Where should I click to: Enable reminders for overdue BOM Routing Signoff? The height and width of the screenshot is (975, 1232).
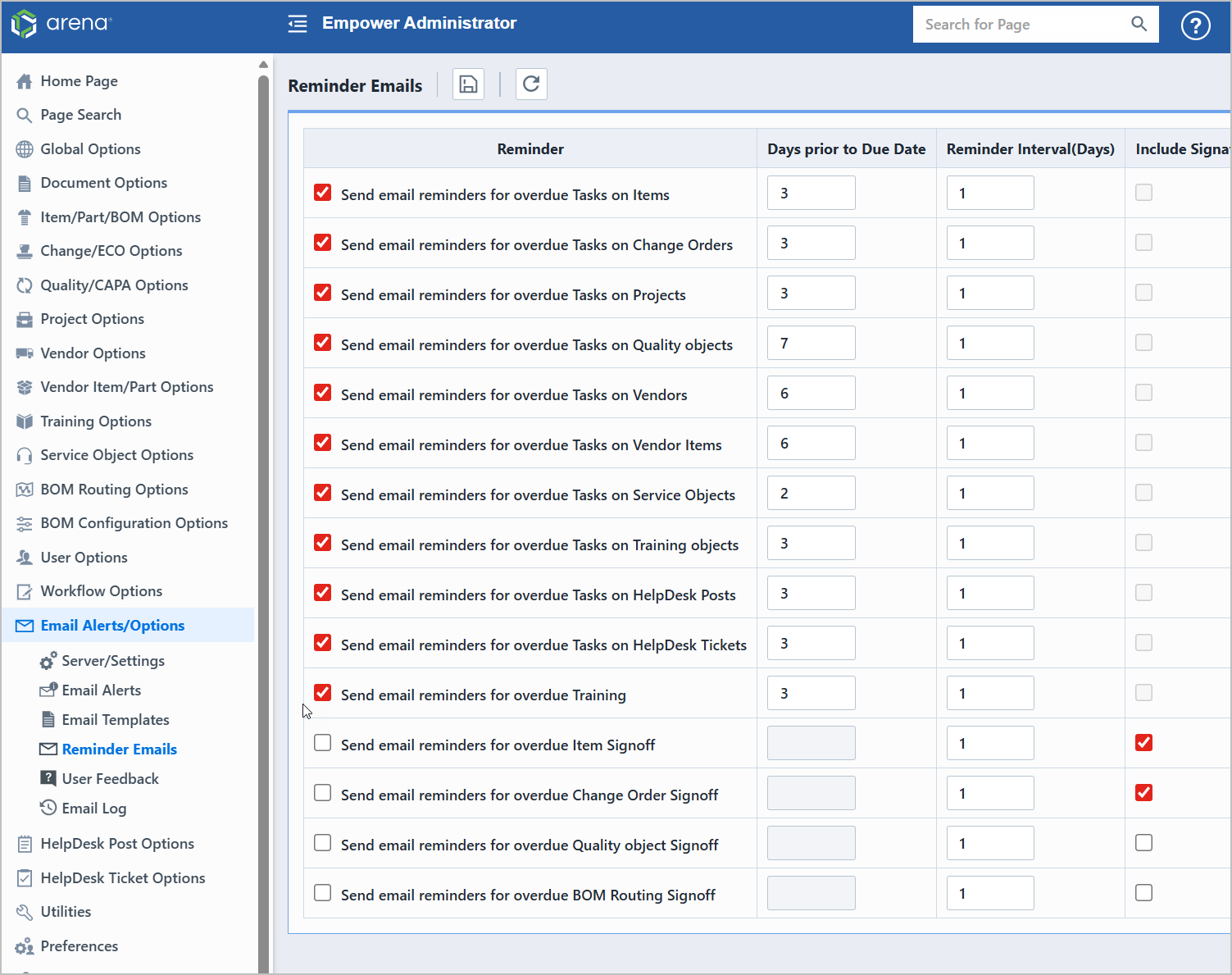tap(323, 893)
